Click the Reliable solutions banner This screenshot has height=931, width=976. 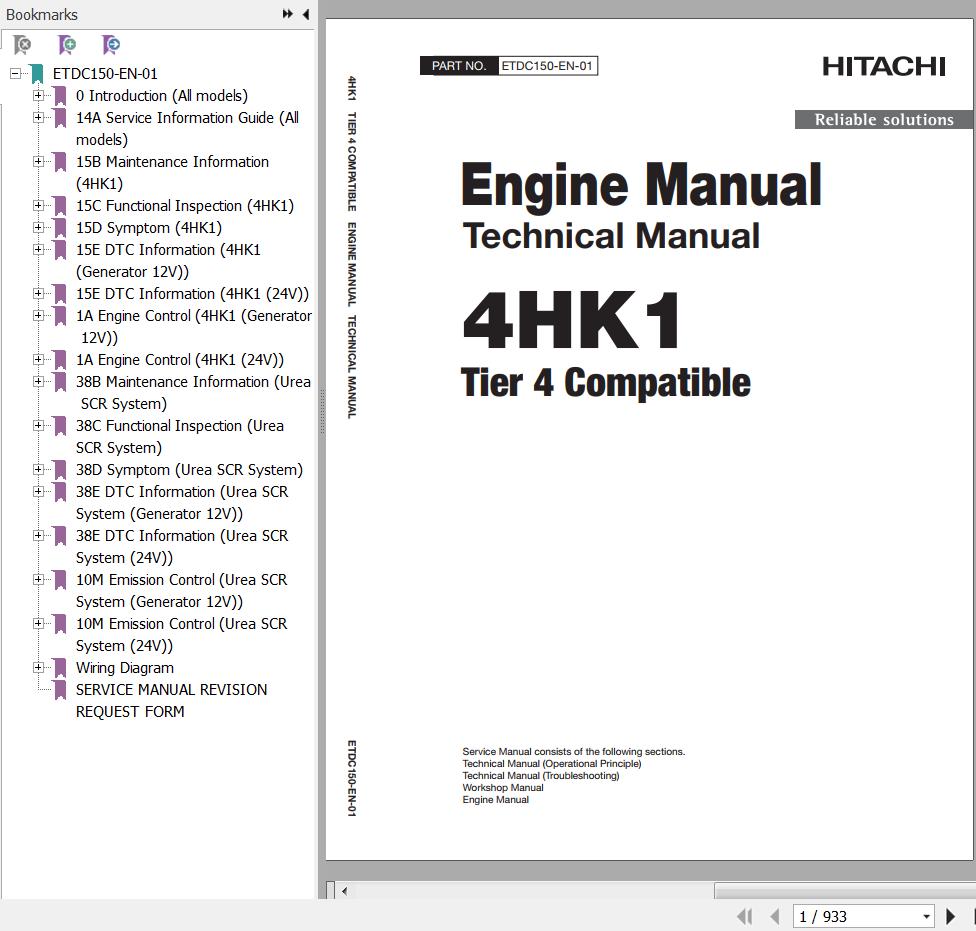click(x=884, y=119)
